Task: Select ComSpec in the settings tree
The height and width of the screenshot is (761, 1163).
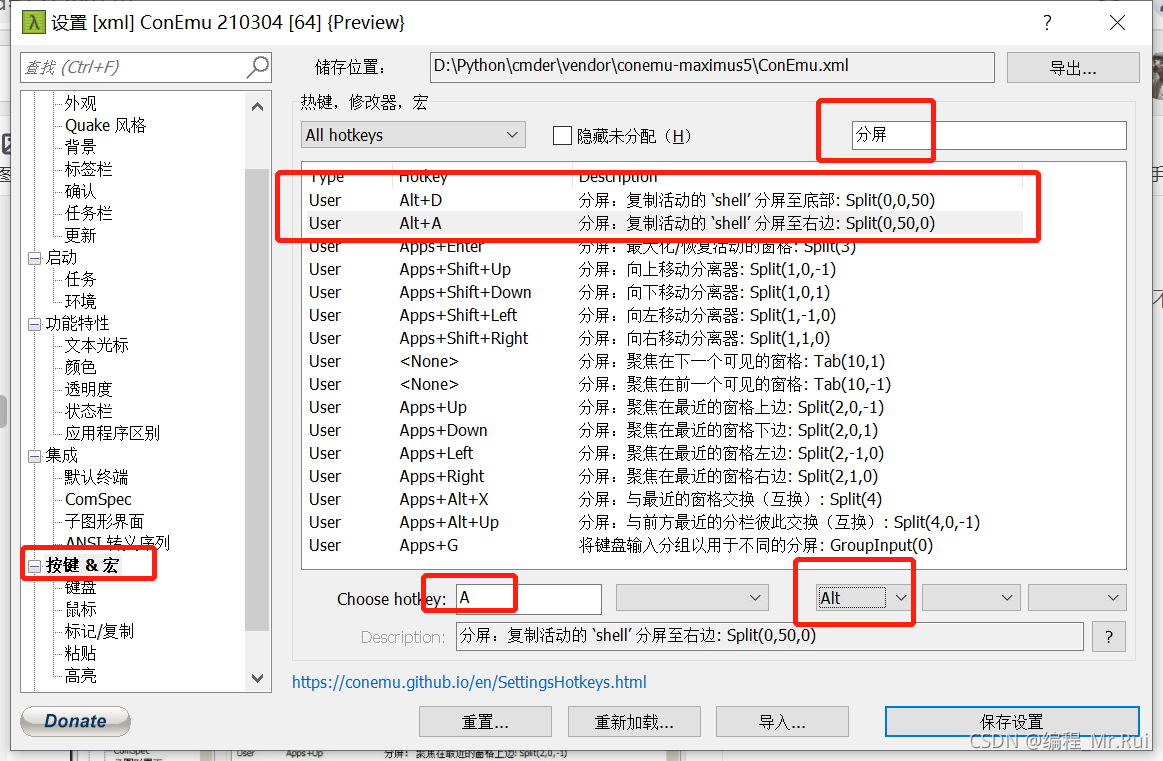Action: (x=98, y=499)
